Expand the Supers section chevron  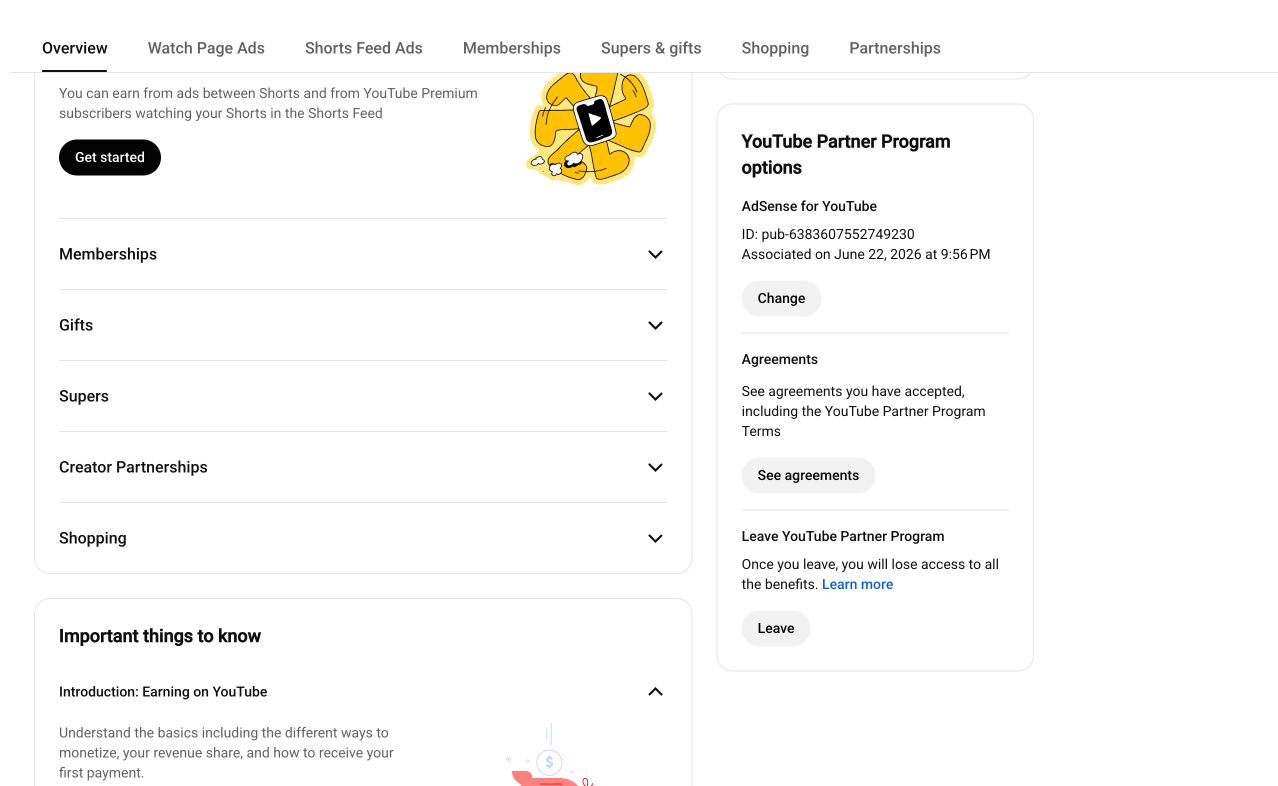pyautogui.click(x=655, y=396)
